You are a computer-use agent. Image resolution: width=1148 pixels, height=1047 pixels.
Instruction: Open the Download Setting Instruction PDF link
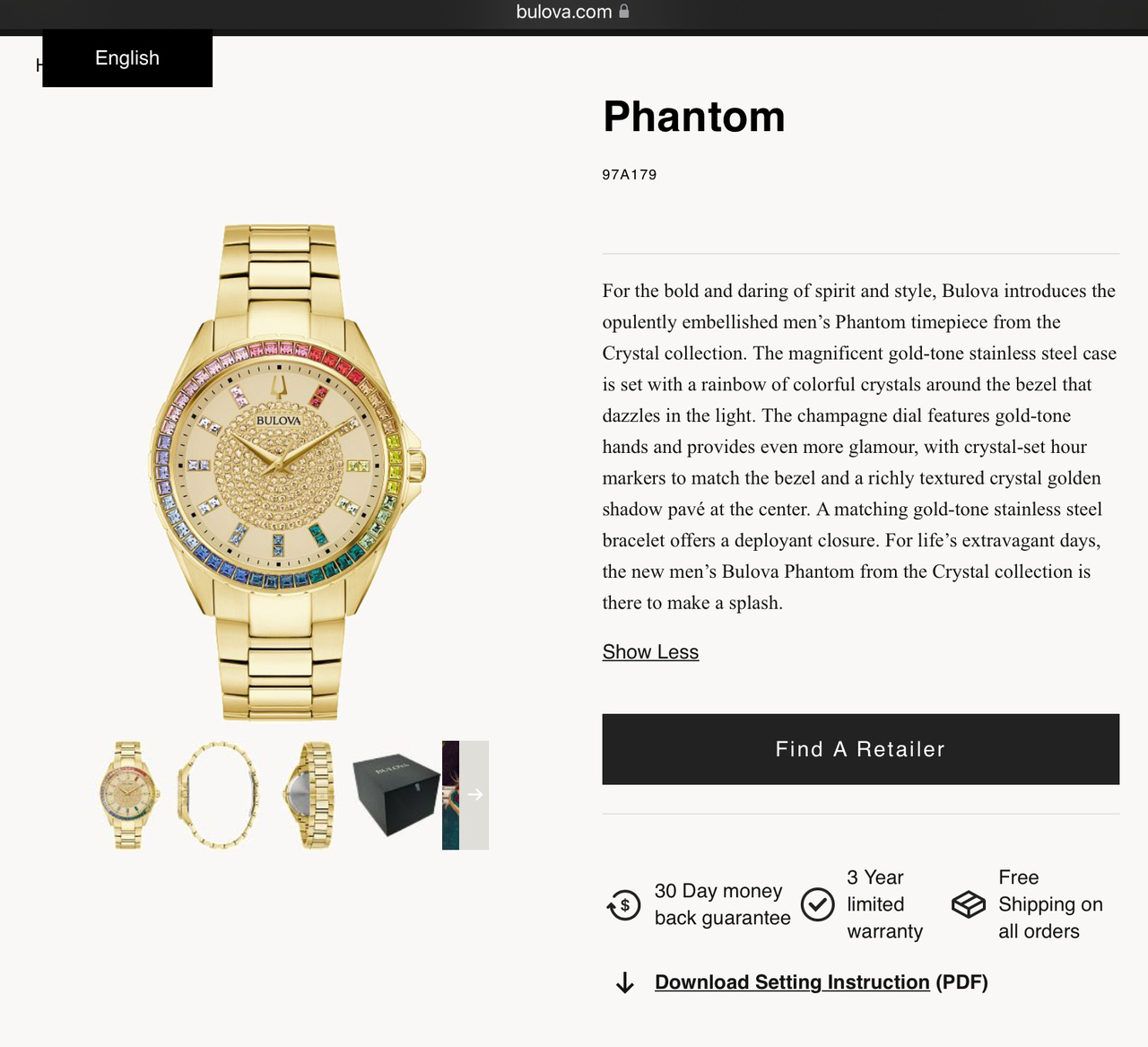coord(792,982)
